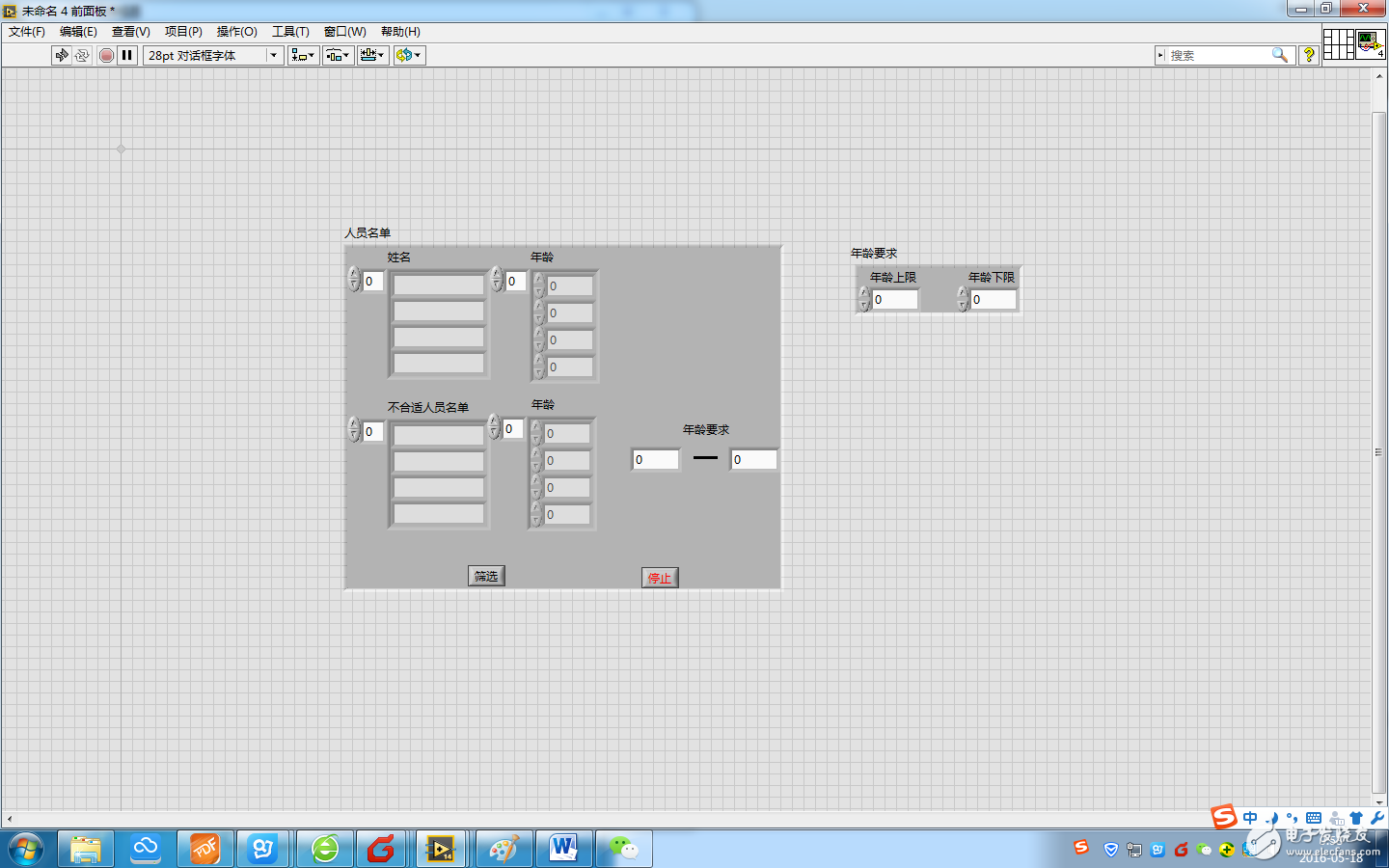The height and width of the screenshot is (868, 1389).
Task: Open the PDF application on the taskbar
Action: tap(205, 849)
